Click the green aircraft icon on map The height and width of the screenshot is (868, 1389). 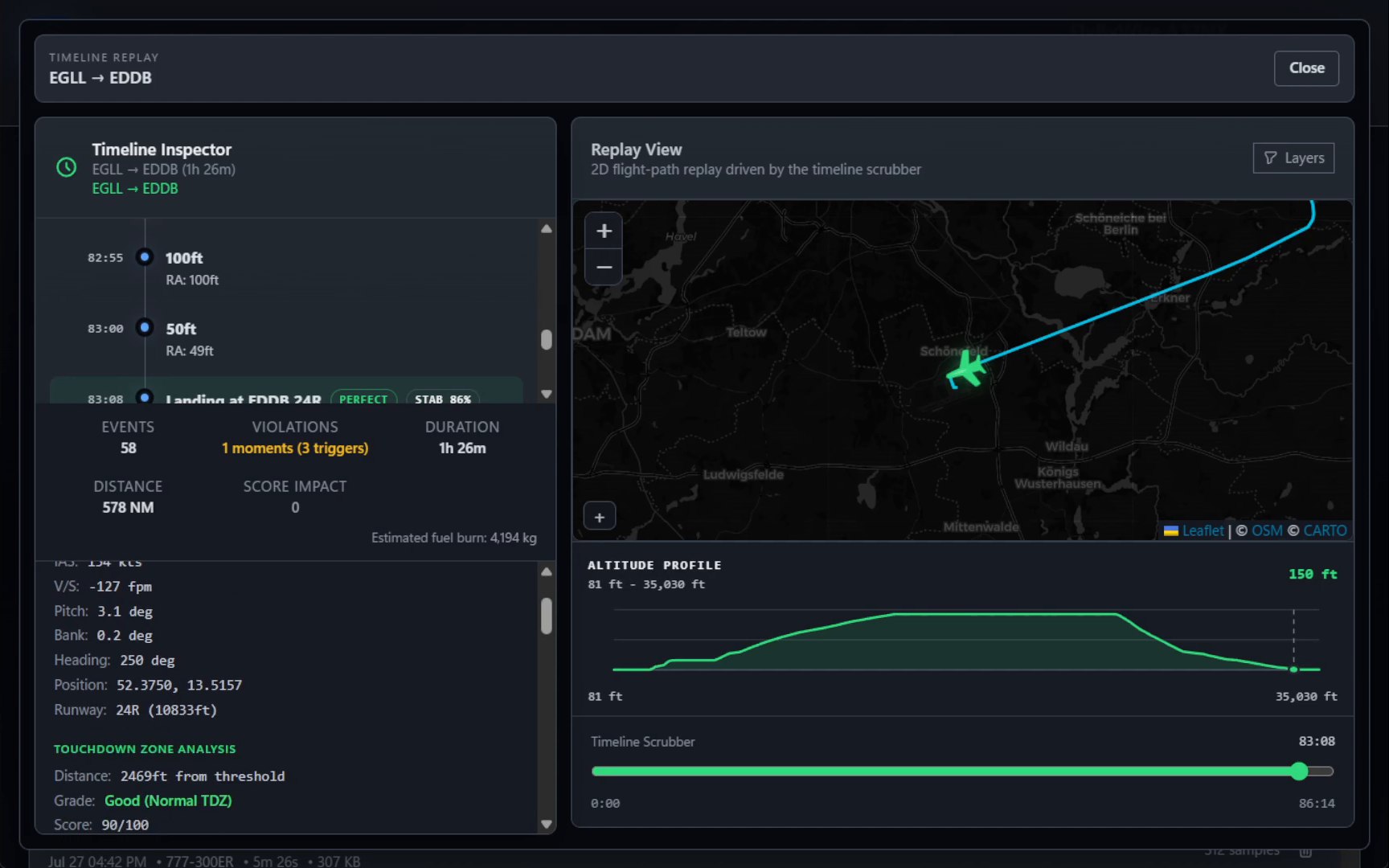click(966, 370)
